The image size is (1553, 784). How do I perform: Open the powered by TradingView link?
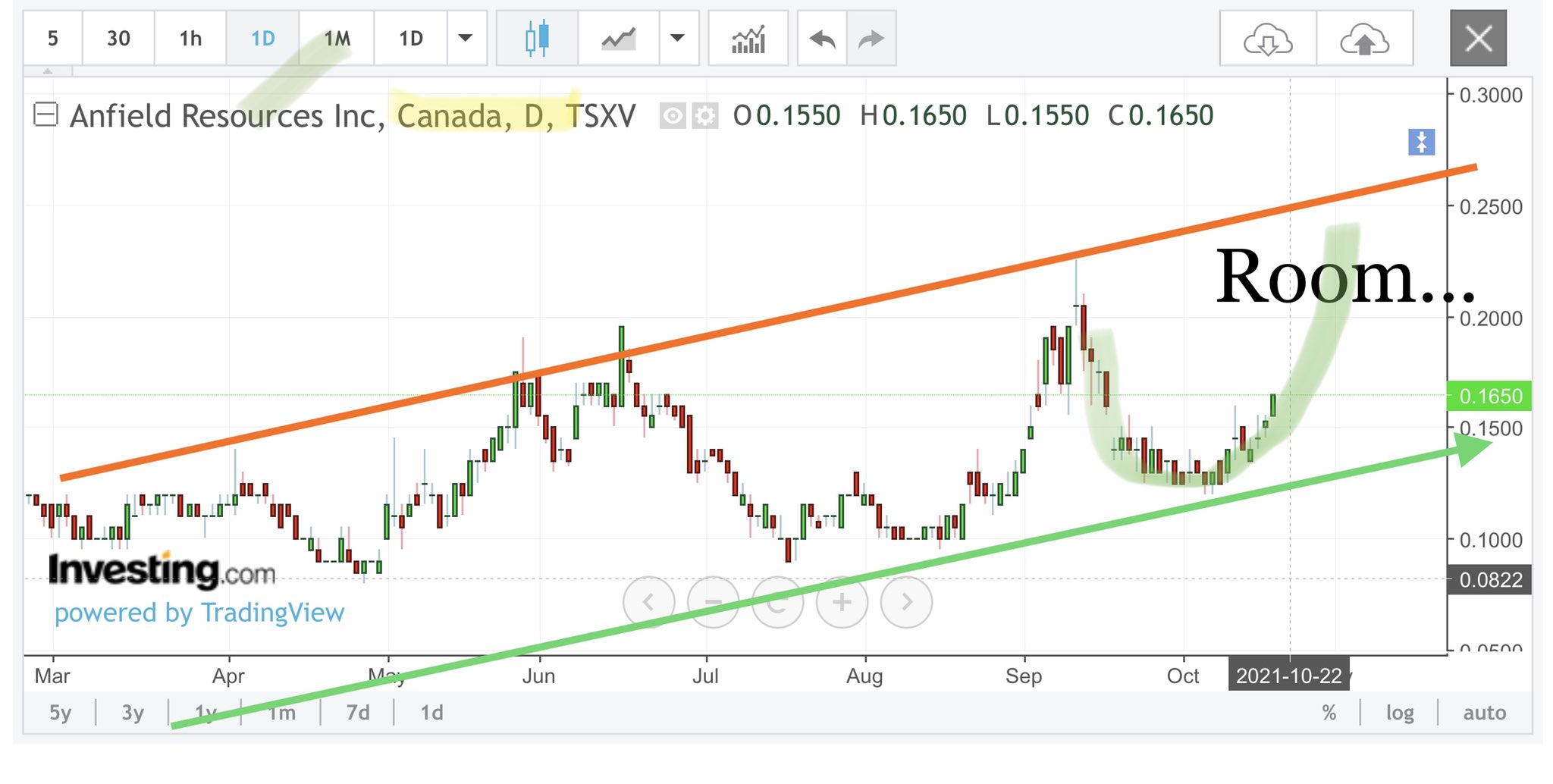coord(199,613)
